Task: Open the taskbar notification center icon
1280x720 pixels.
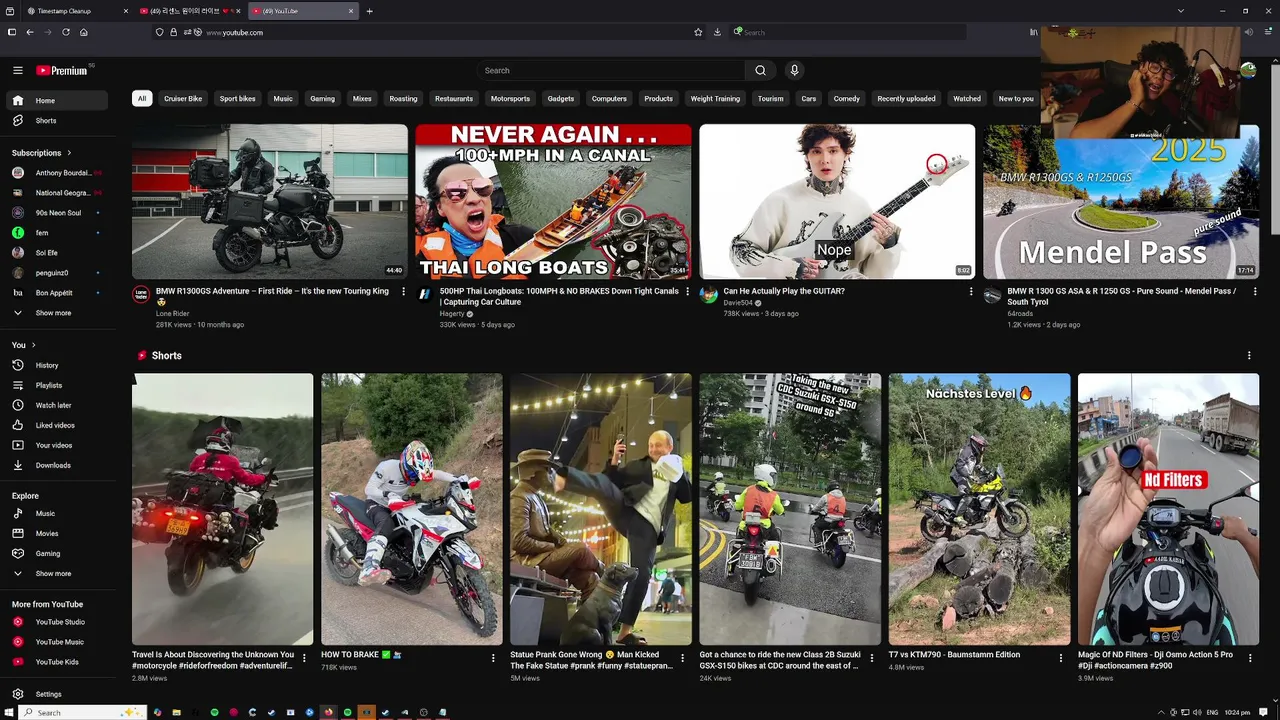Action: pos(1264,712)
